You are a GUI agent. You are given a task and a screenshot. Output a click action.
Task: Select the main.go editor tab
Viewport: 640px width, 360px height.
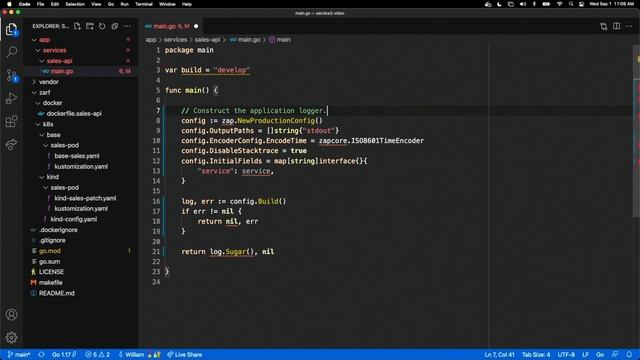[x=171, y=26]
